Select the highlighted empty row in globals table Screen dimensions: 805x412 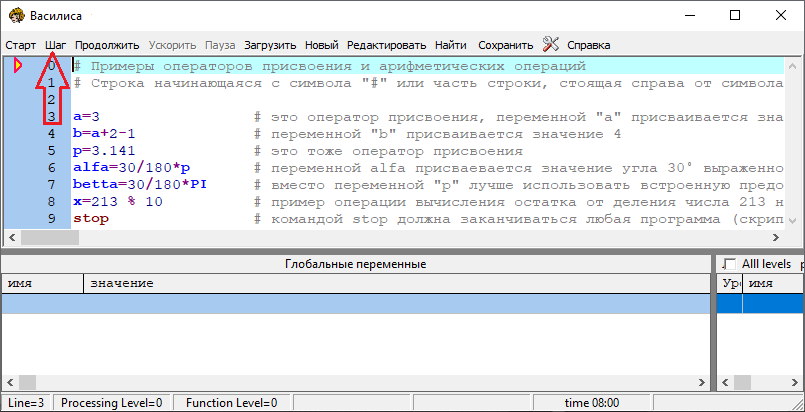[x=356, y=304]
